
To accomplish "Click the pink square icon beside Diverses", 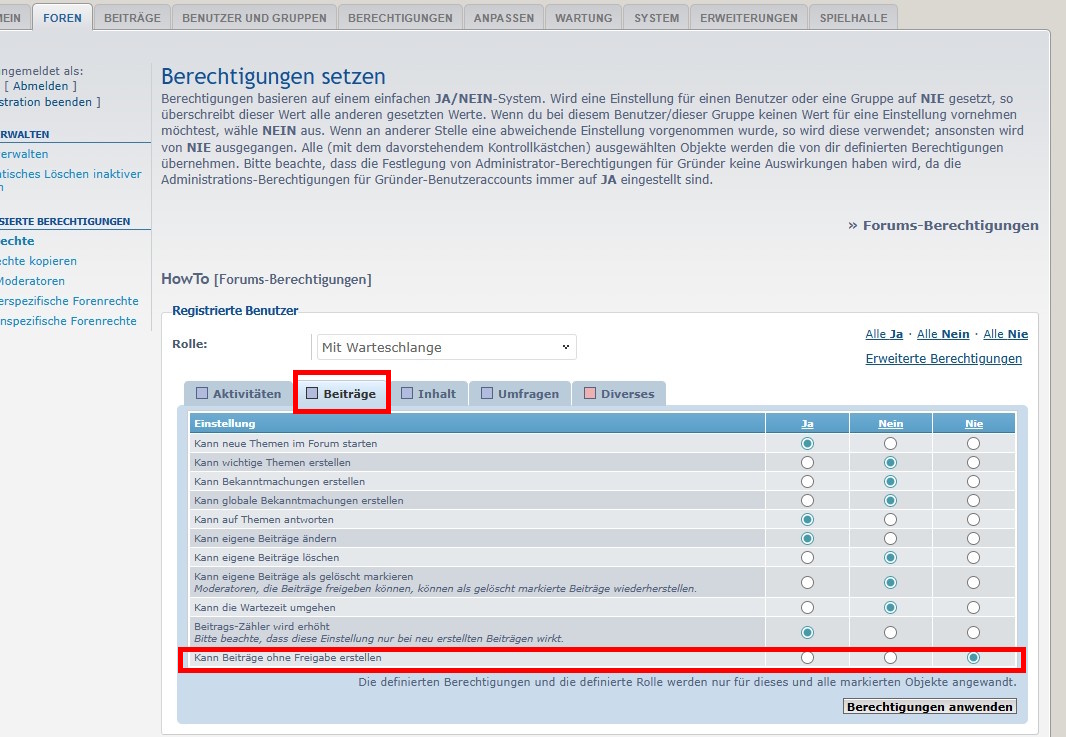I will pyautogui.click(x=590, y=394).
